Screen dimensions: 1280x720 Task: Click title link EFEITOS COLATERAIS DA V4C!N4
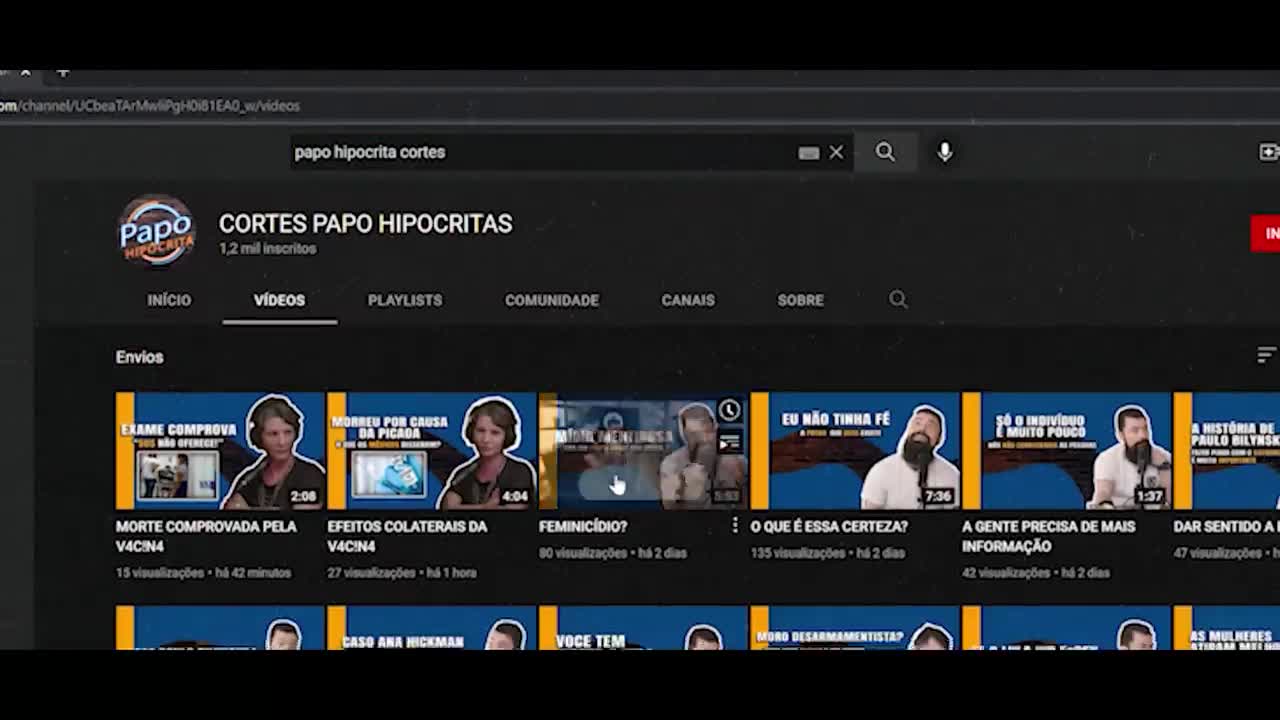tap(407, 536)
